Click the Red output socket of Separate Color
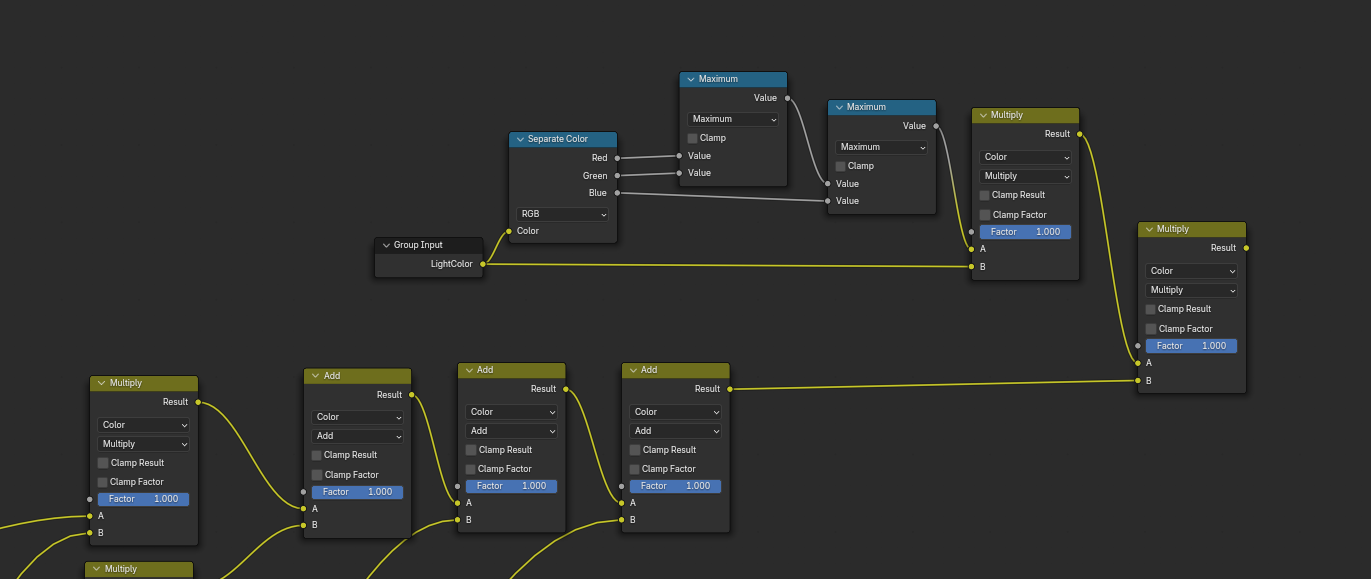 click(x=617, y=158)
